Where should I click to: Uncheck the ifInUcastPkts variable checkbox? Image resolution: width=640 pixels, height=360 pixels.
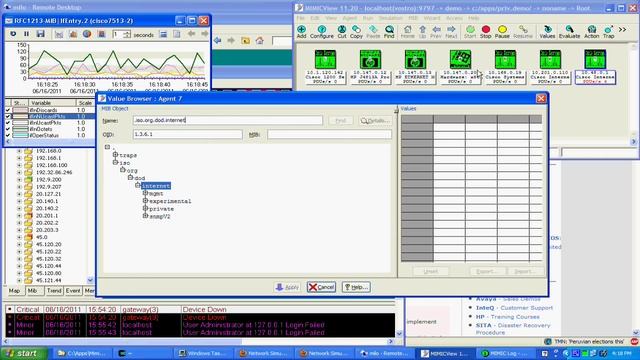[x=8, y=122]
